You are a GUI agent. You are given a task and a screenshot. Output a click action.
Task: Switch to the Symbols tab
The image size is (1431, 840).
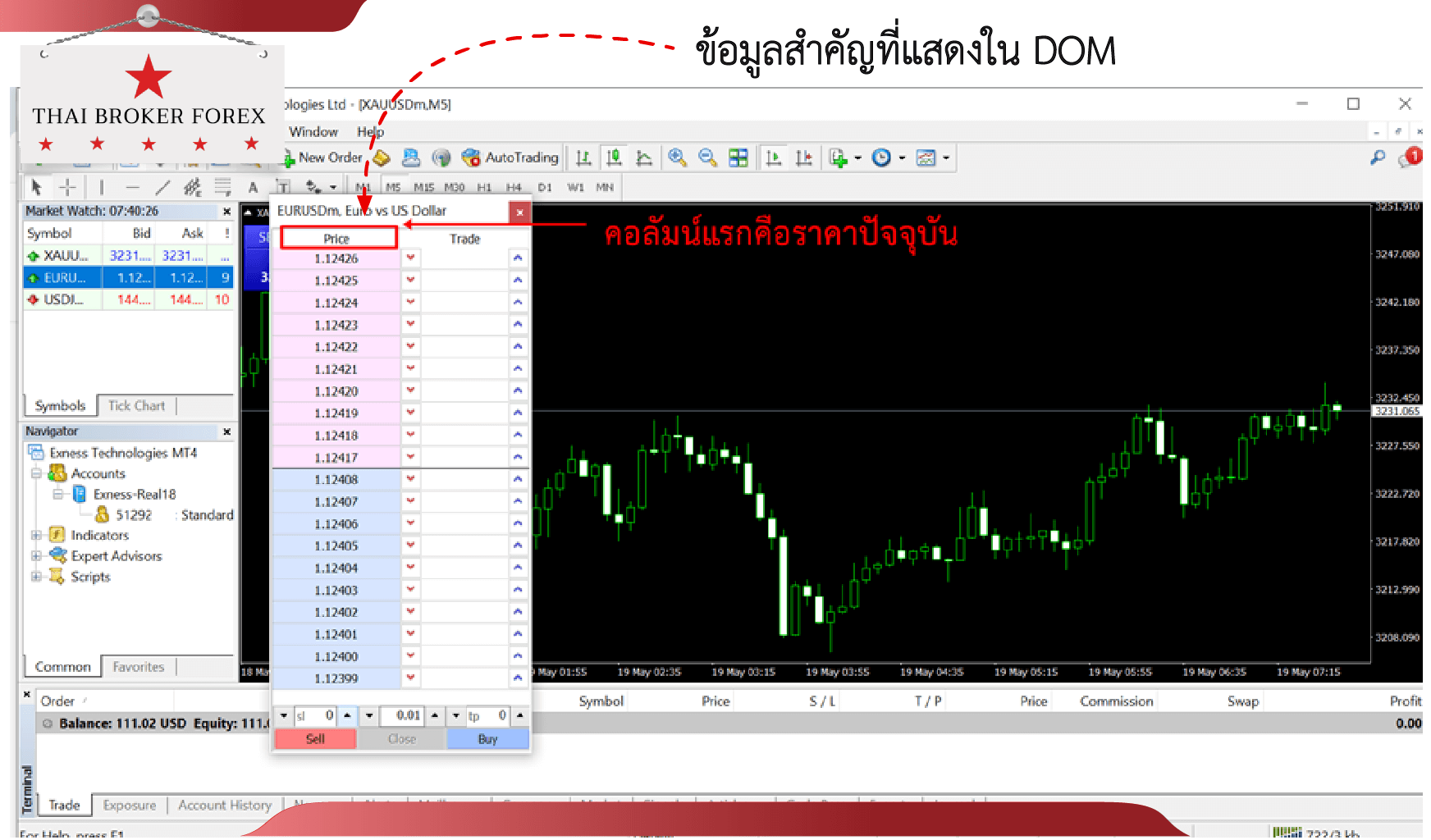[x=60, y=405]
